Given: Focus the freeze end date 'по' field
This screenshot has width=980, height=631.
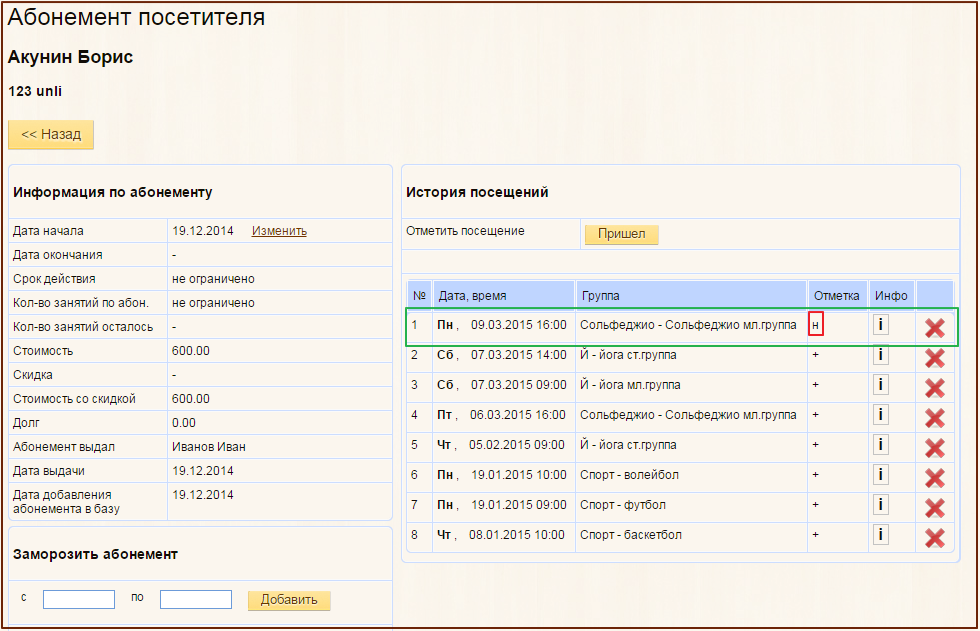Looking at the screenshot, I should tap(196, 599).
